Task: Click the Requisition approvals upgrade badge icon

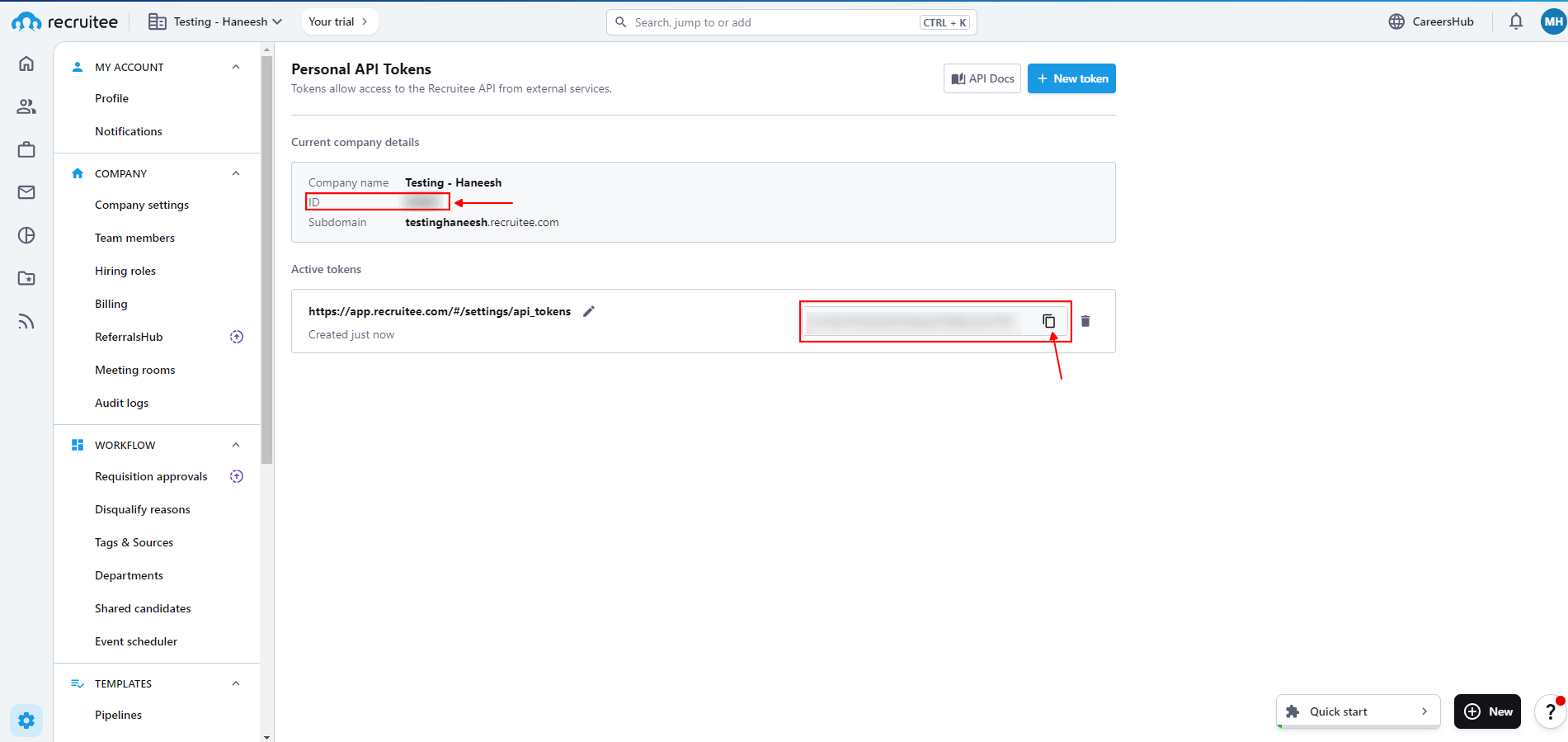Action: 237,476
